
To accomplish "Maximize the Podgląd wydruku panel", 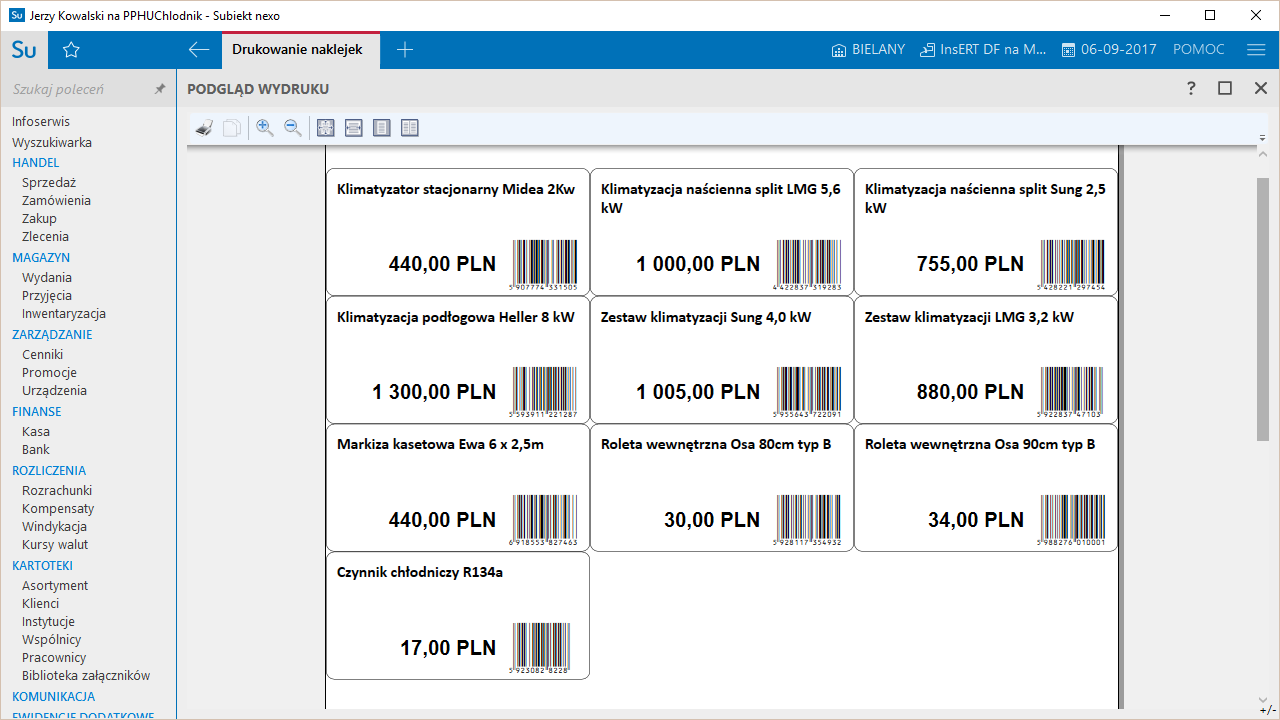I will pyautogui.click(x=1225, y=89).
